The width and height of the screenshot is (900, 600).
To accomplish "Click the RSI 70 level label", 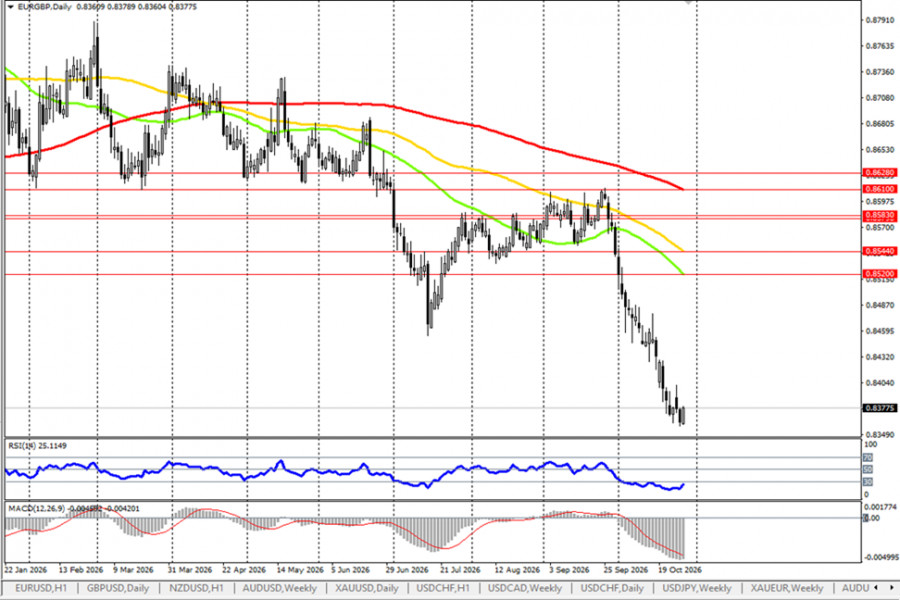I will [x=868, y=458].
